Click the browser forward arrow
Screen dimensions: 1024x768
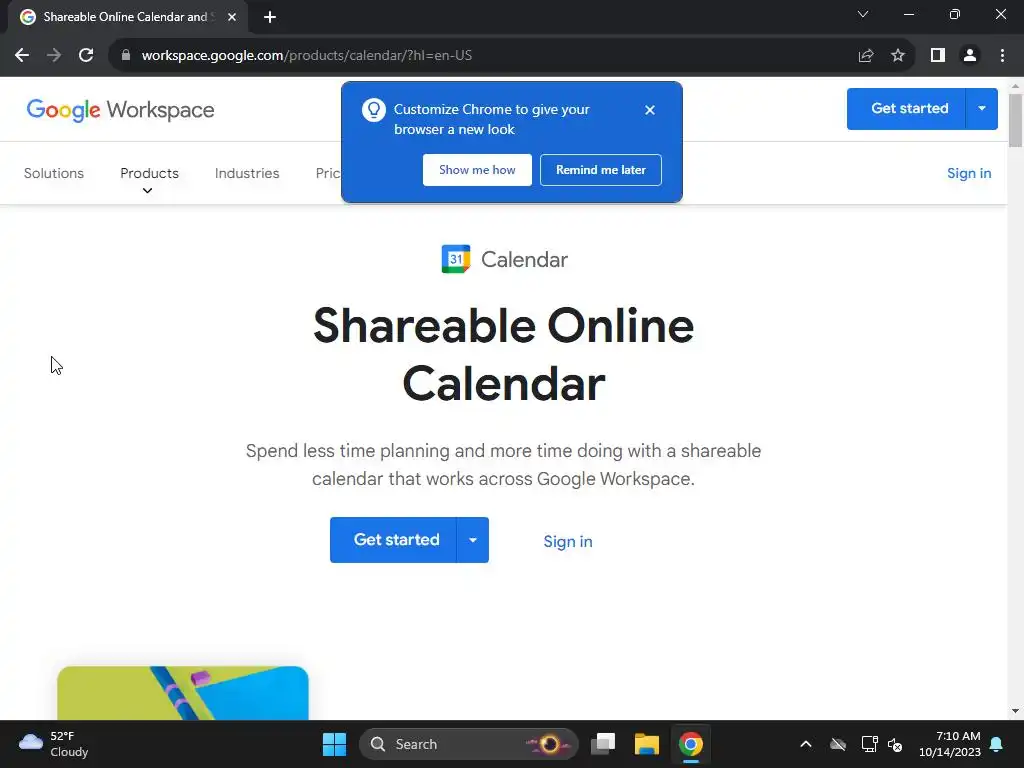54,56
